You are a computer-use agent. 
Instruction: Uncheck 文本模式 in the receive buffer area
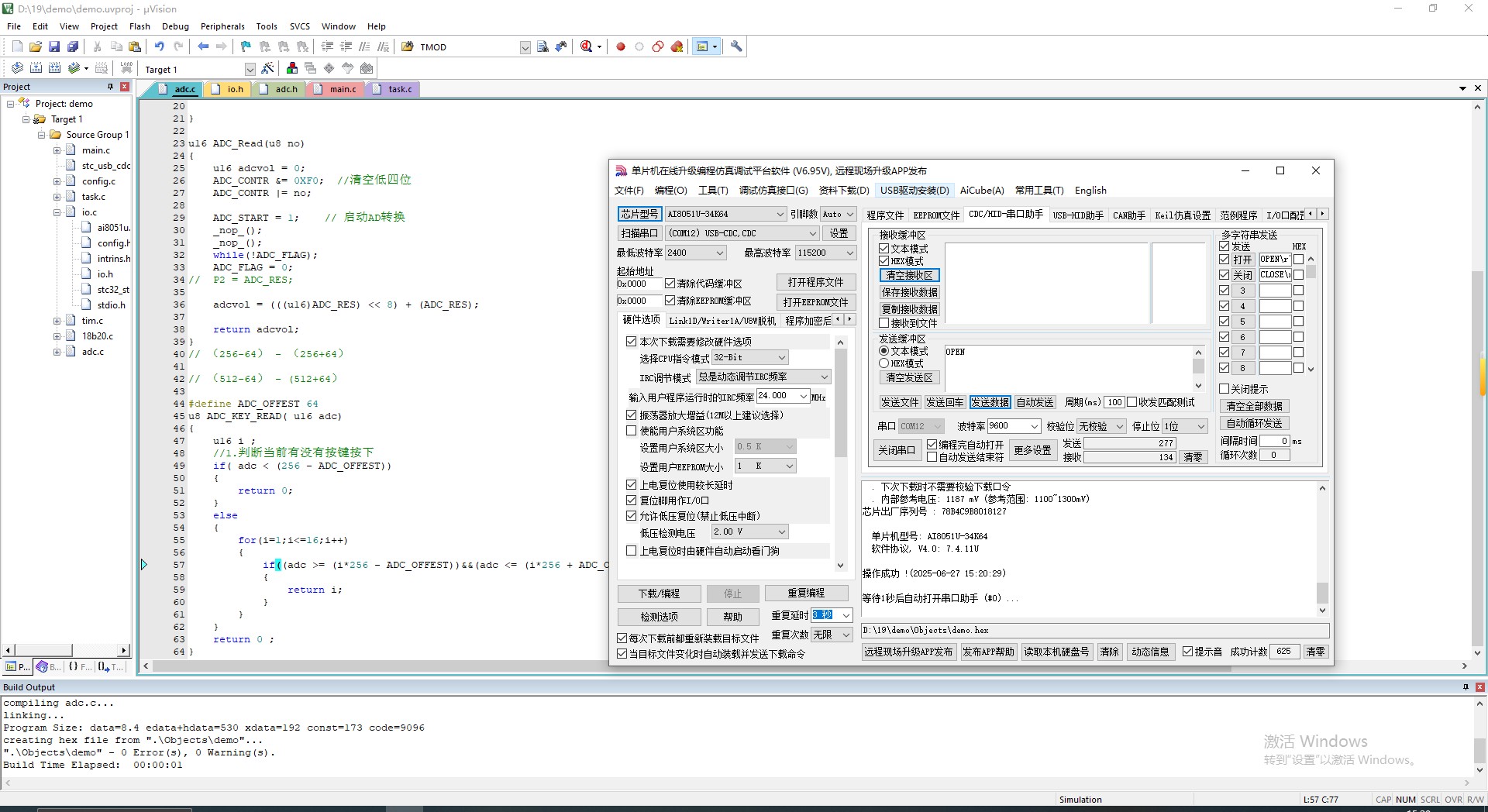click(883, 249)
